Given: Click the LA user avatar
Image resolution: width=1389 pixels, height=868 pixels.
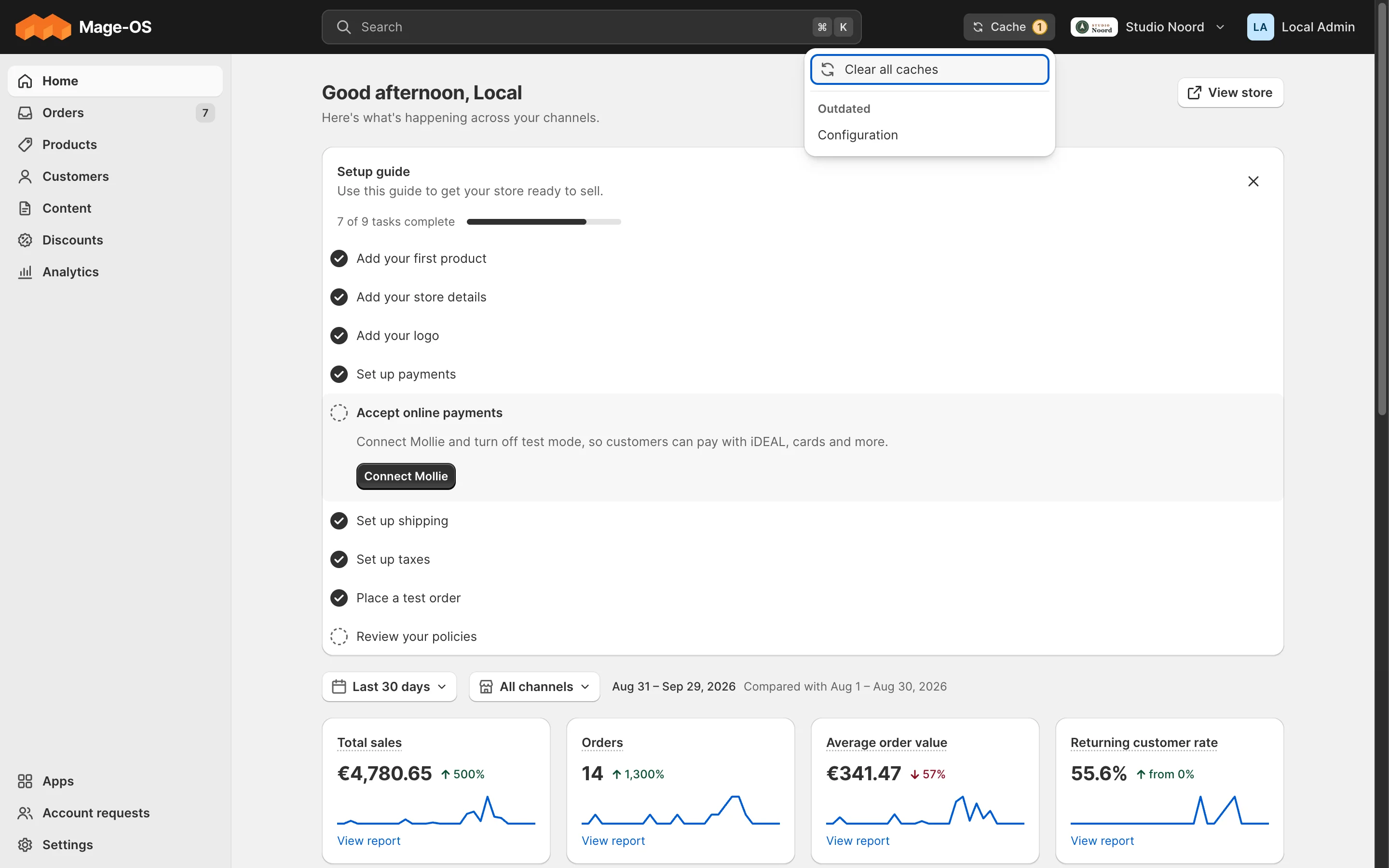Looking at the screenshot, I should 1260,27.
